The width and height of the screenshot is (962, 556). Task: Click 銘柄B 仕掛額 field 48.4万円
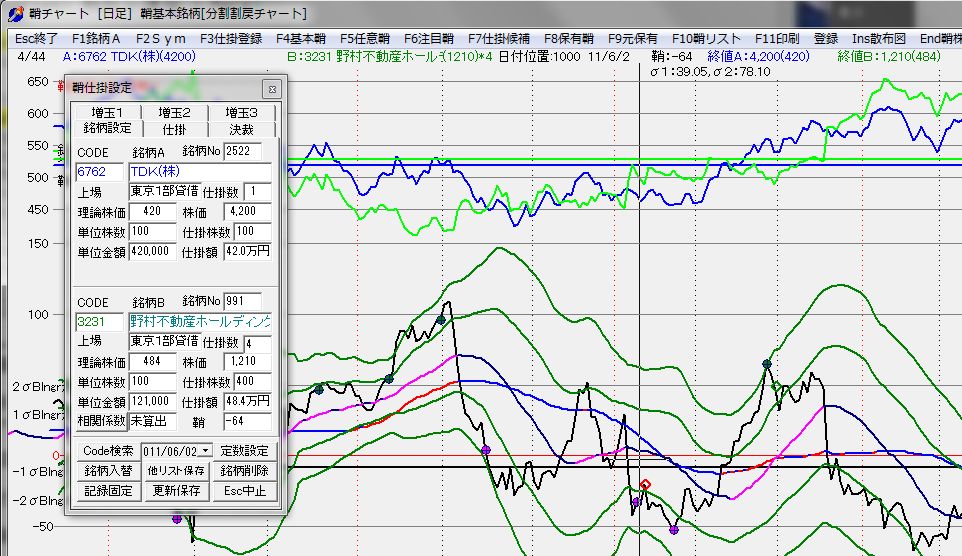(248, 401)
